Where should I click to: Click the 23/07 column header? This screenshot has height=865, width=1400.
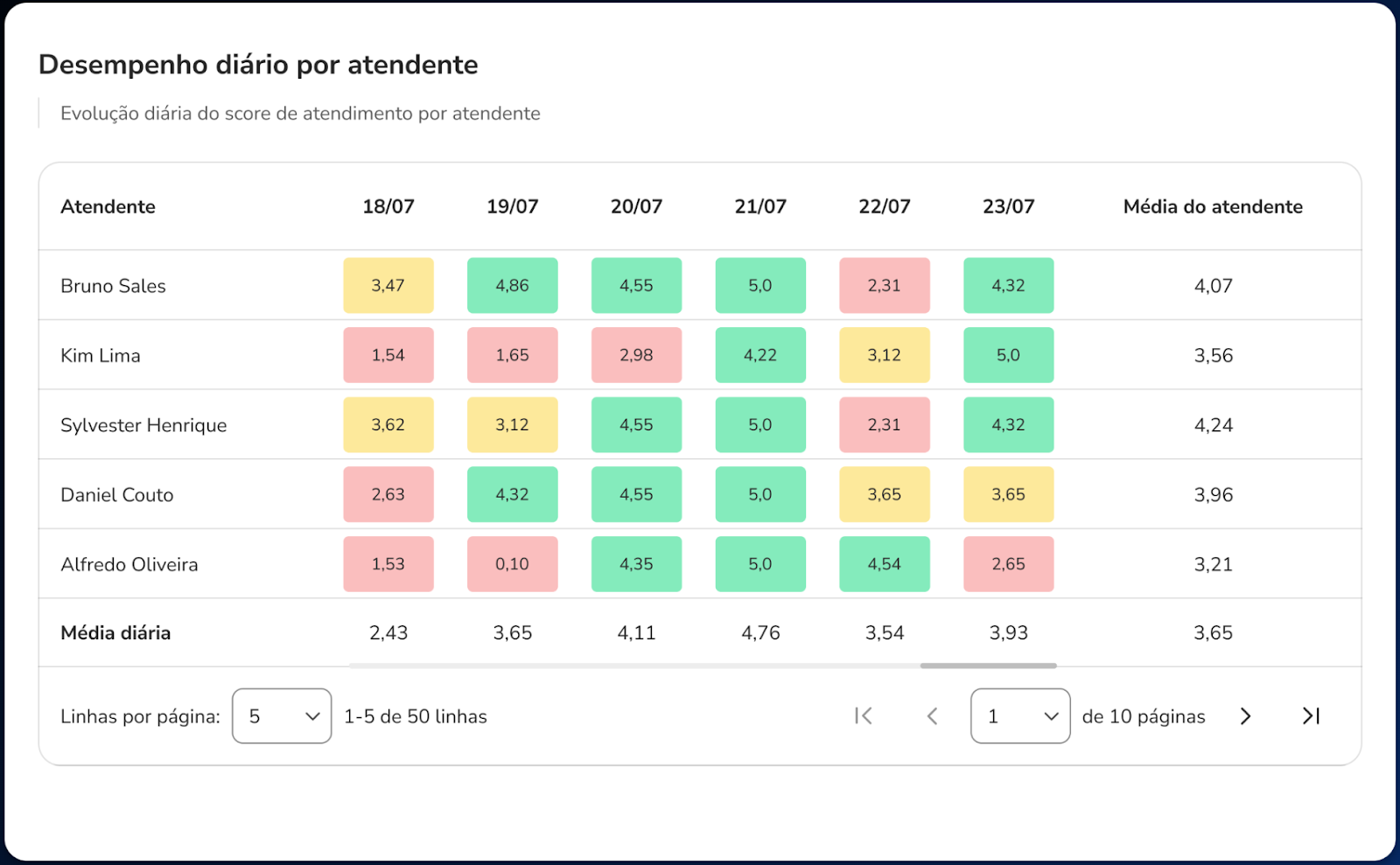click(x=1008, y=207)
